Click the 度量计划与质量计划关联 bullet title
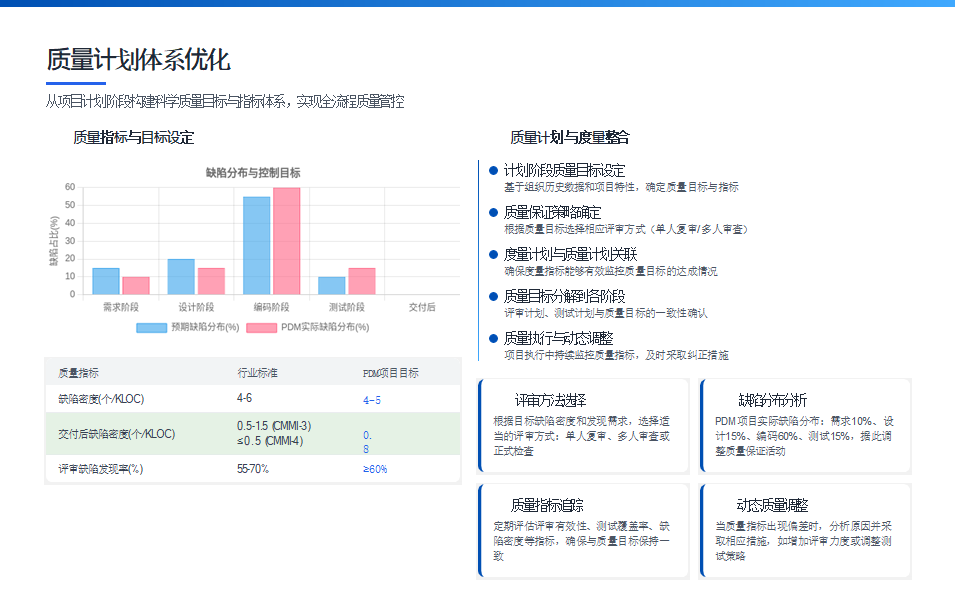The image size is (955, 594). [x=570, y=255]
